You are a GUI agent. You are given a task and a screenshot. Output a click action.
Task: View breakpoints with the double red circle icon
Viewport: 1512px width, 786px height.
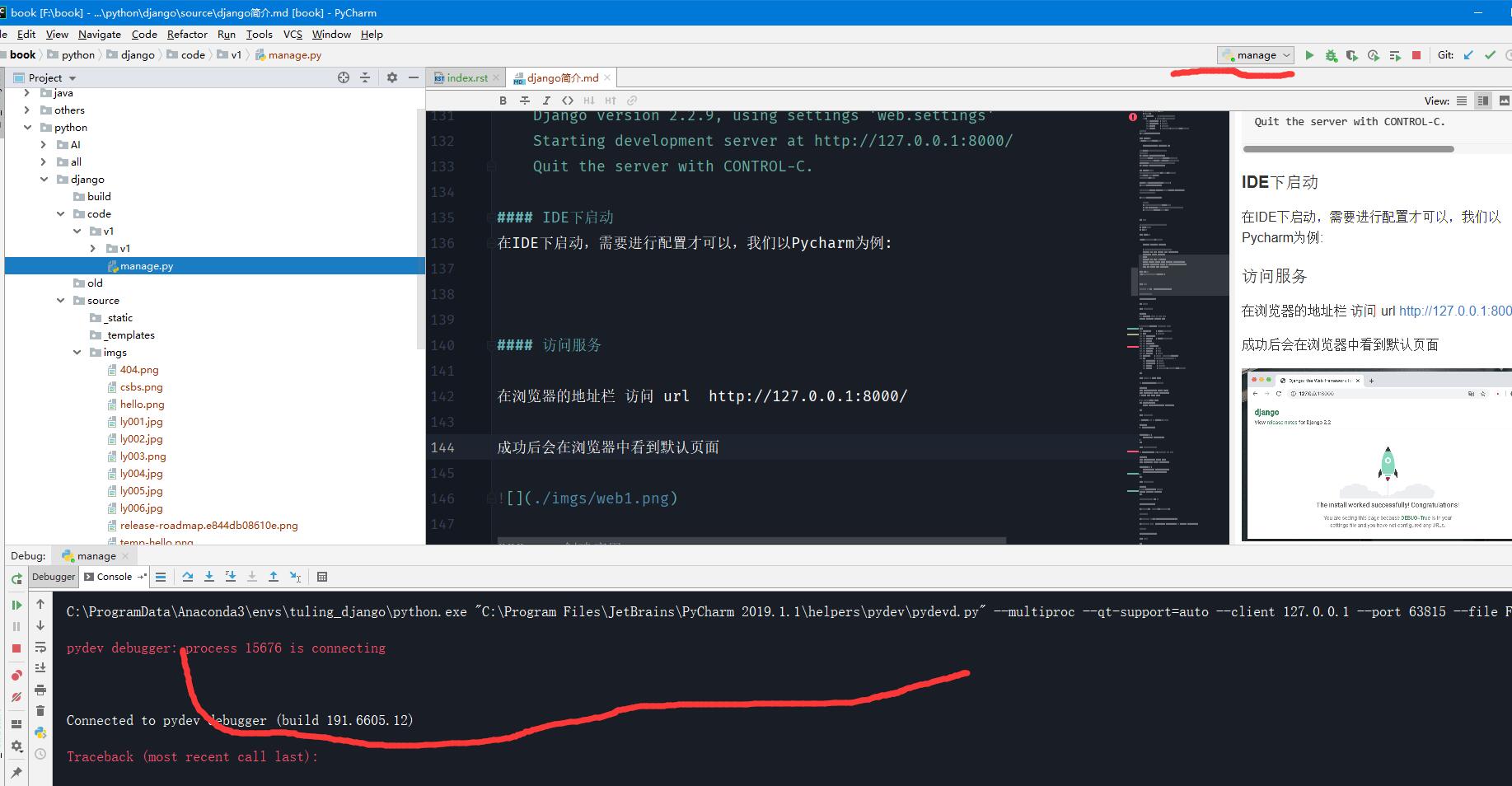[x=16, y=676]
